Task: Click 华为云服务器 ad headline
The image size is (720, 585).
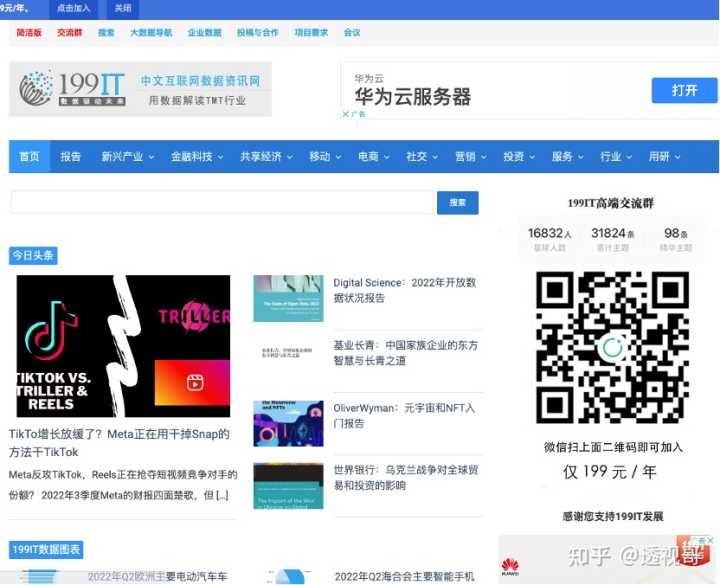Action: tap(412, 97)
